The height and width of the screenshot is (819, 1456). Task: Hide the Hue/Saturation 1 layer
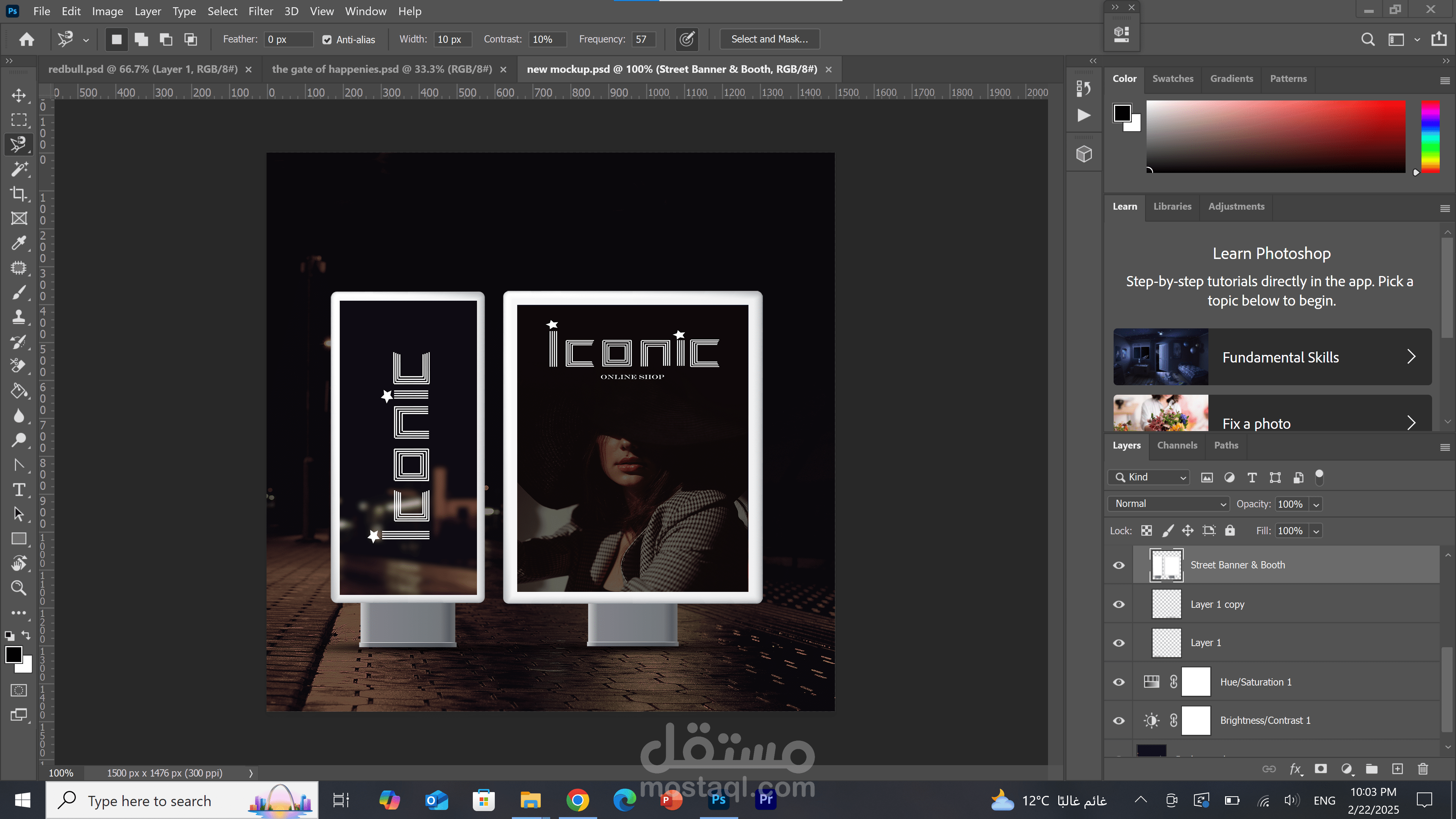coord(1119,682)
